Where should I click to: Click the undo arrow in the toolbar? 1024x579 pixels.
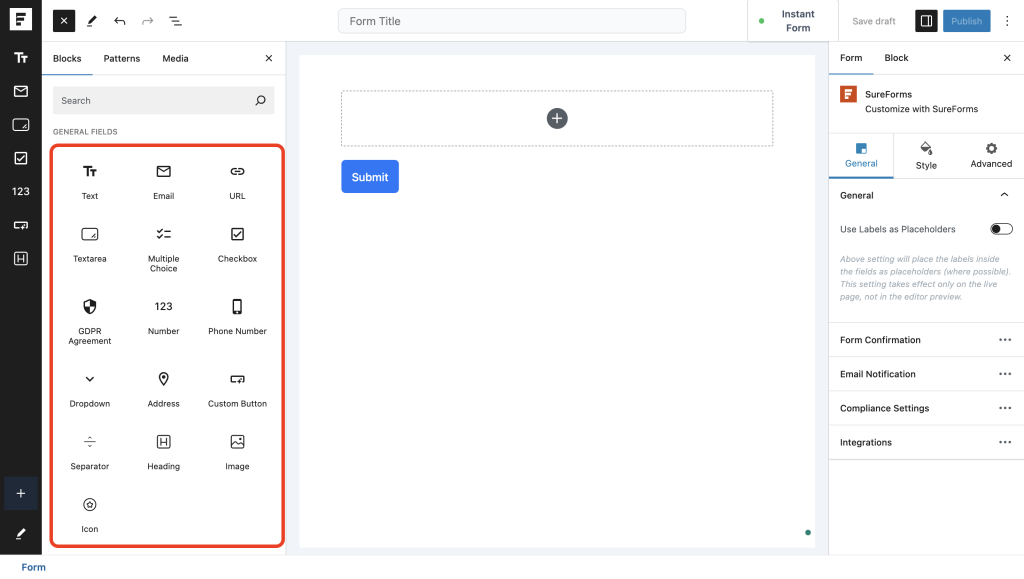(x=120, y=20)
